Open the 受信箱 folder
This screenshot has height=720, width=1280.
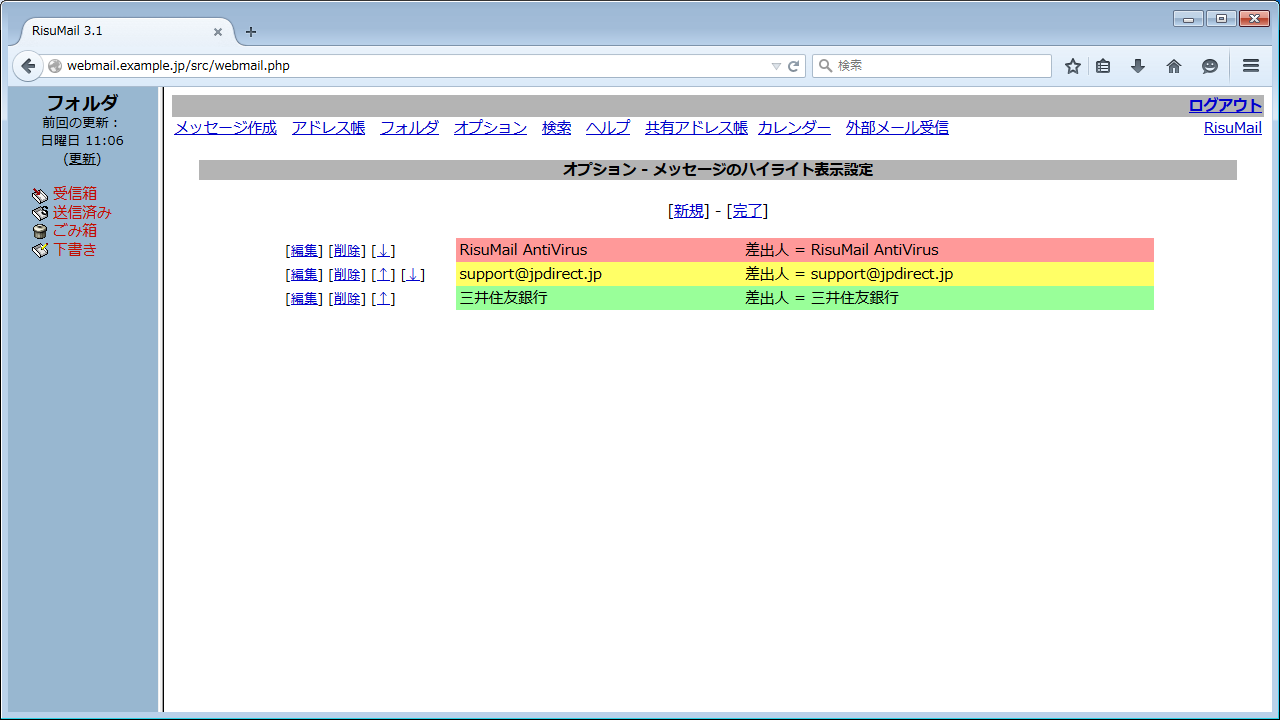(75, 194)
